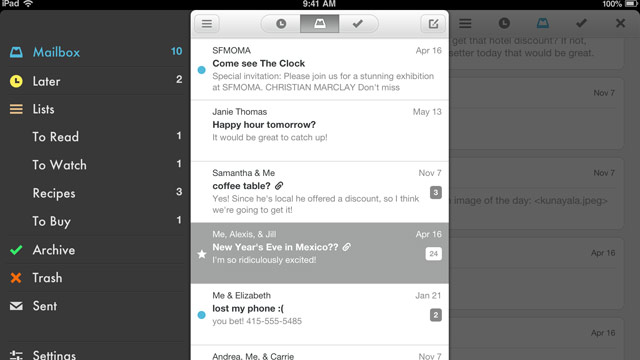Open the lost my phone :( email
This screenshot has width=640, height=360.
(x=320, y=315)
